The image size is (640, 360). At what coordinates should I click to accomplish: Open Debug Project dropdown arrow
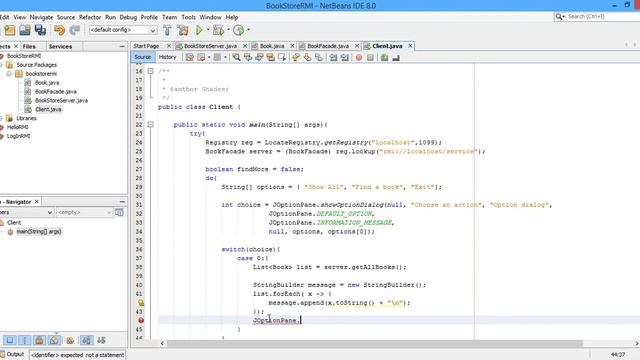228,30
